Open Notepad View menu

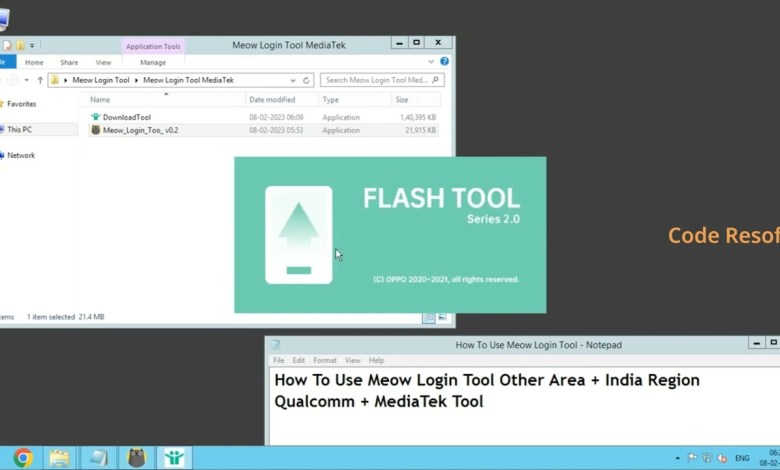(352, 360)
